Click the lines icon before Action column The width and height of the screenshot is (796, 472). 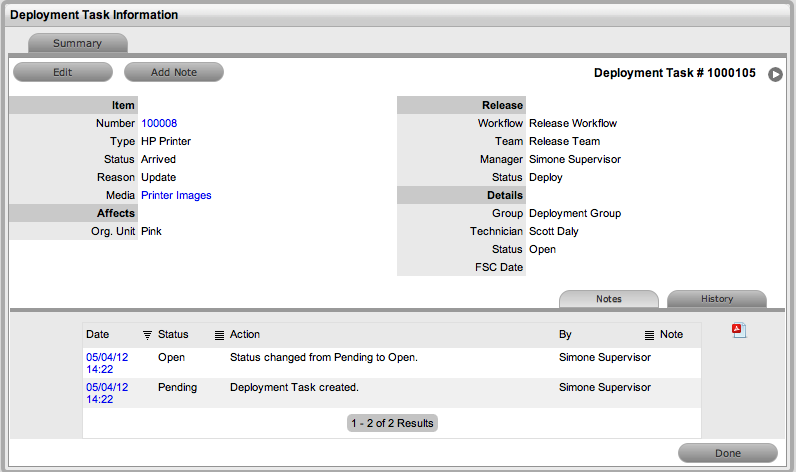click(219, 335)
